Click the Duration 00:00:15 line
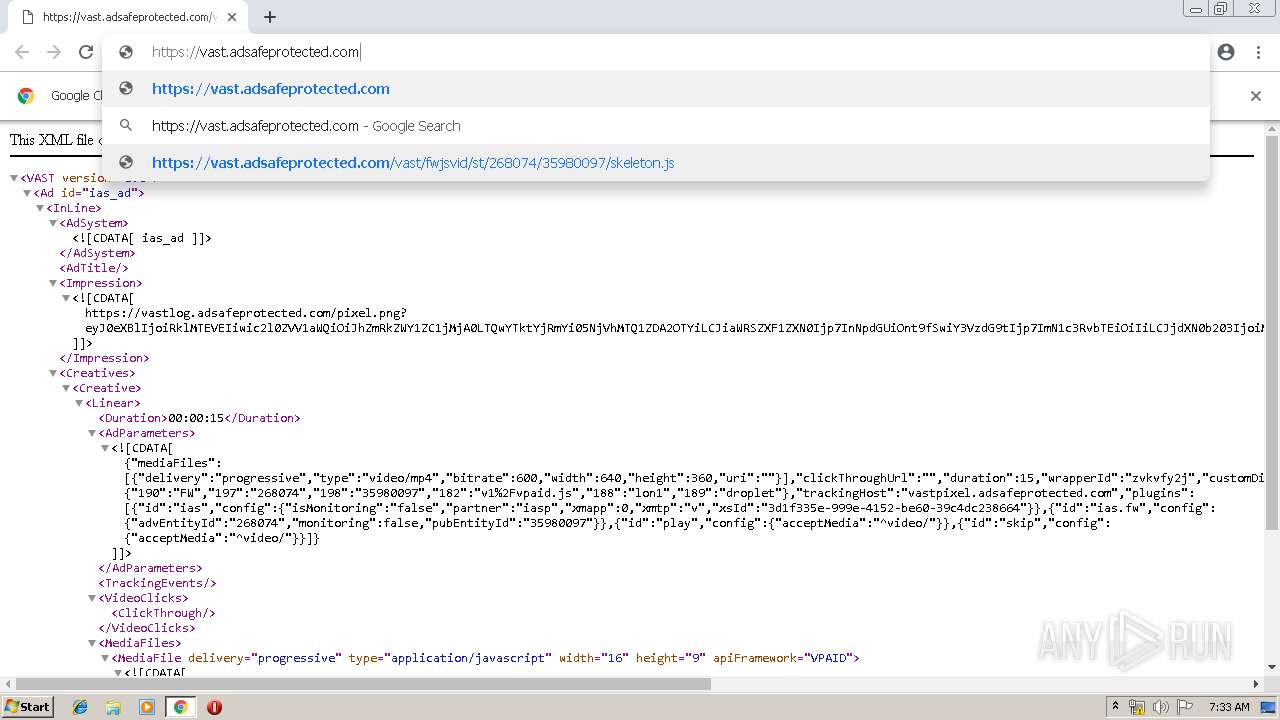The width and height of the screenshot is (1280, 720). [x=199, y=418]
